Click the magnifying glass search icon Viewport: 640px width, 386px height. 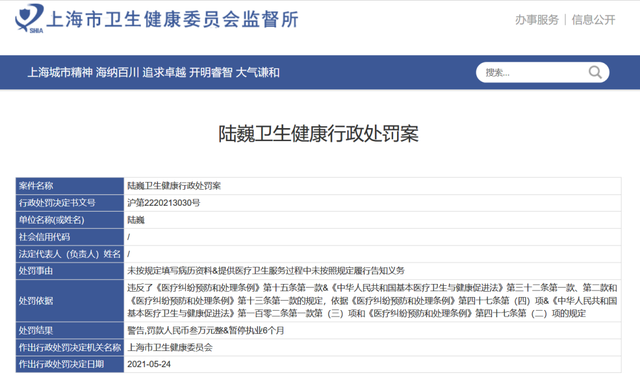(x=595, y=72)
